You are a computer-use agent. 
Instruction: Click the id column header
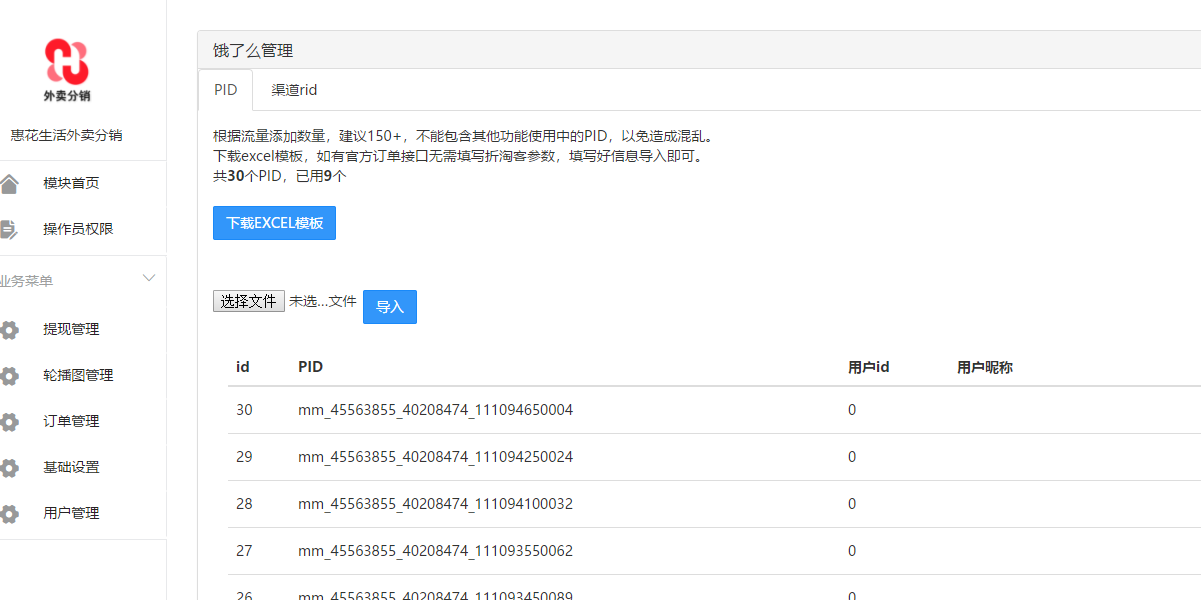tap(243, 367)
